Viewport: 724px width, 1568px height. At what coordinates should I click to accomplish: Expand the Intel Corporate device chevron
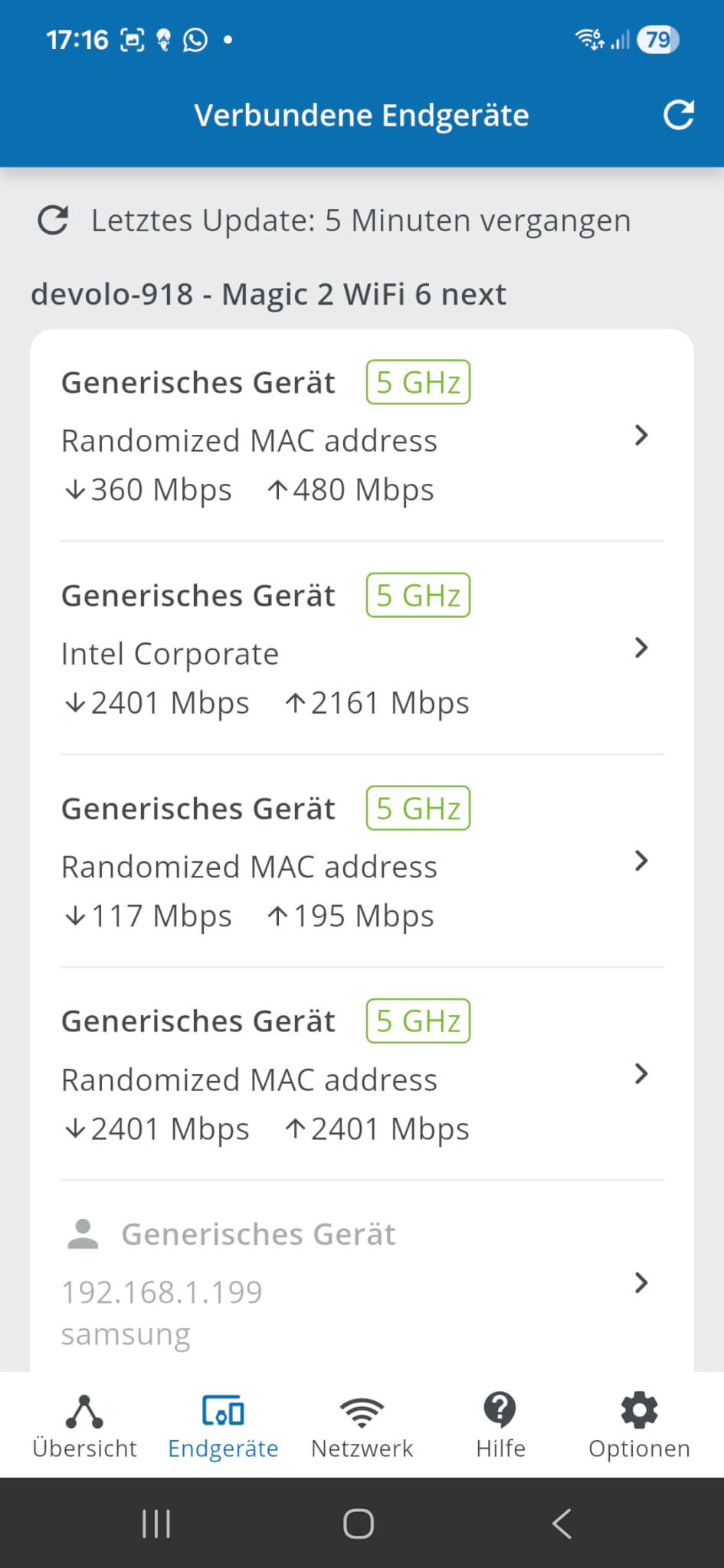[641, 648]
